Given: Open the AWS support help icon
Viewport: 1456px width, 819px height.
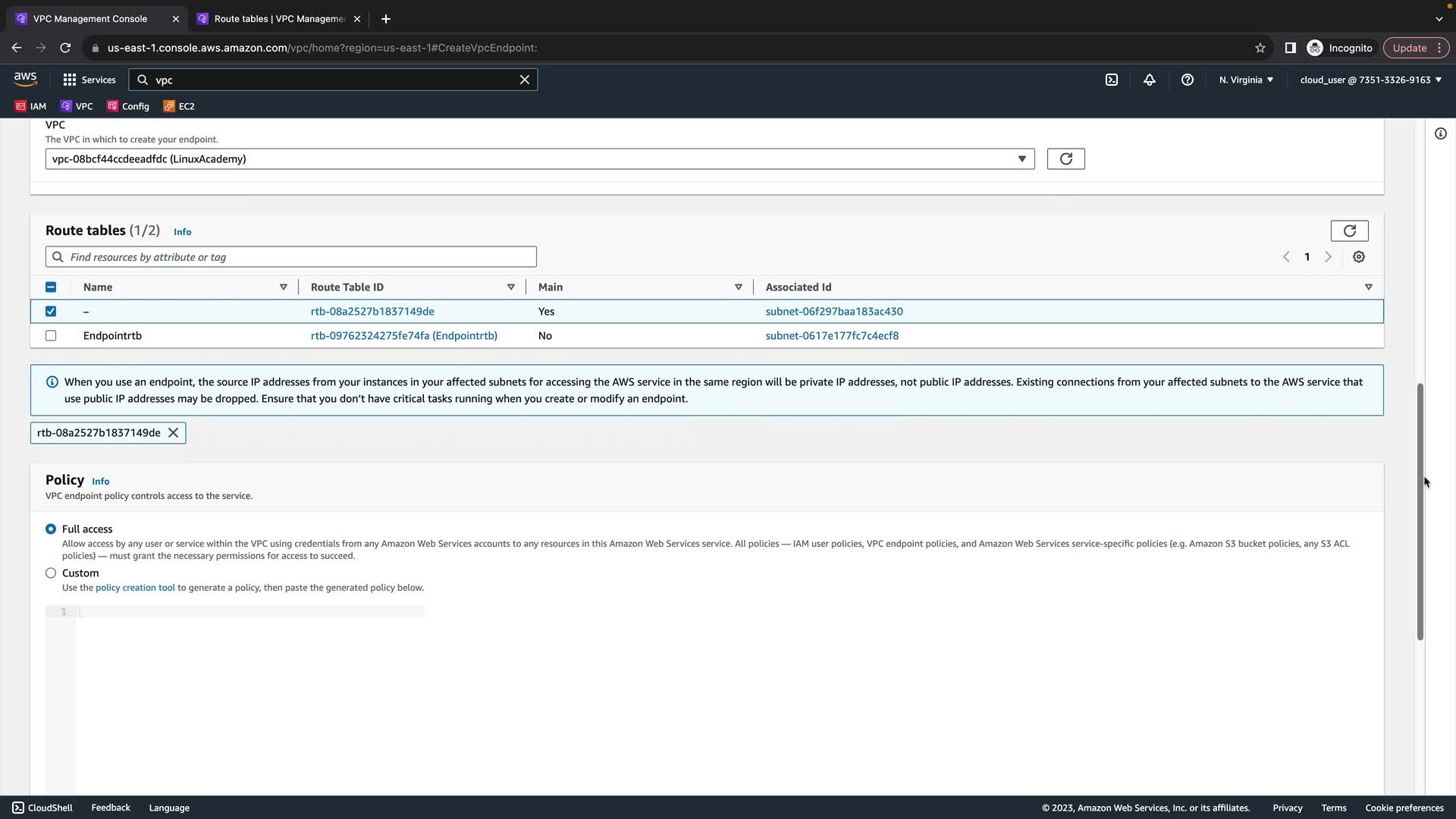Looking at the screenshot, I should (1187, 80).
